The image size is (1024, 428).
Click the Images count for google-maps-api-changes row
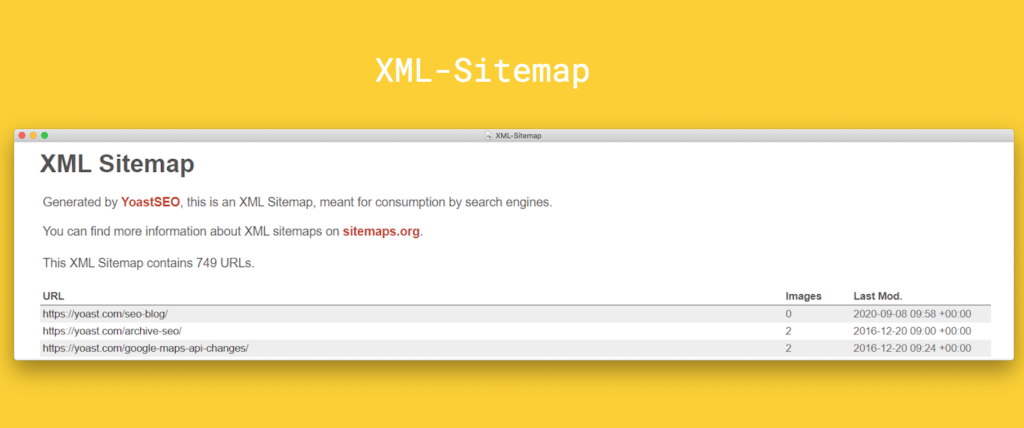[788, 348]
